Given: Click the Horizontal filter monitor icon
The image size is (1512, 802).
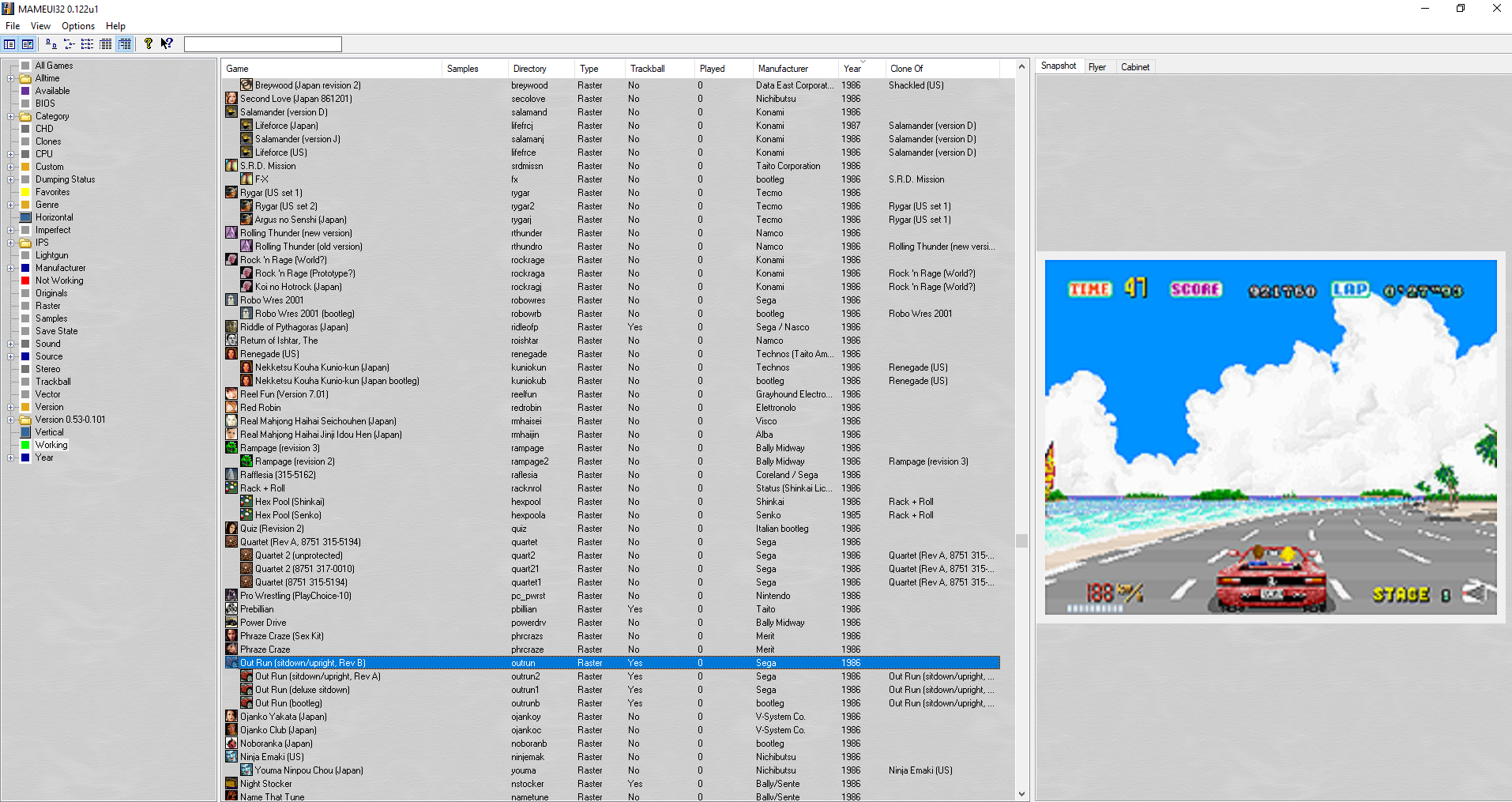Looking at the screenshot, I should click(25, 217).
